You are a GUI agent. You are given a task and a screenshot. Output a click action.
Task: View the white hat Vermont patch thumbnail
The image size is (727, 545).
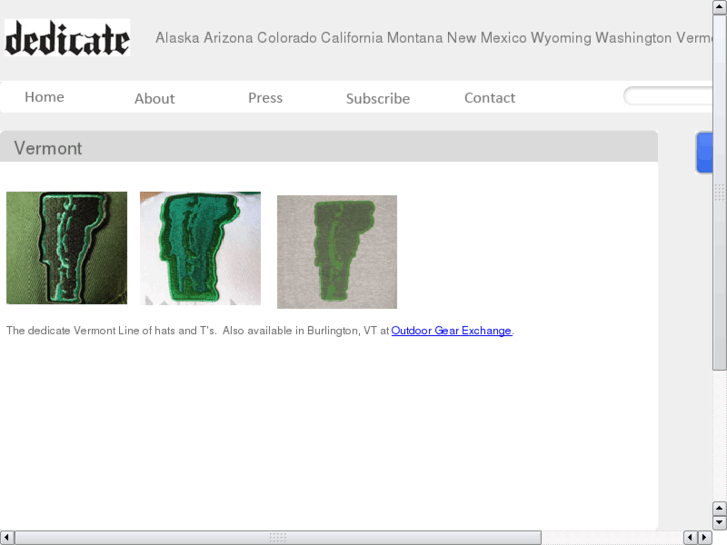200,248
